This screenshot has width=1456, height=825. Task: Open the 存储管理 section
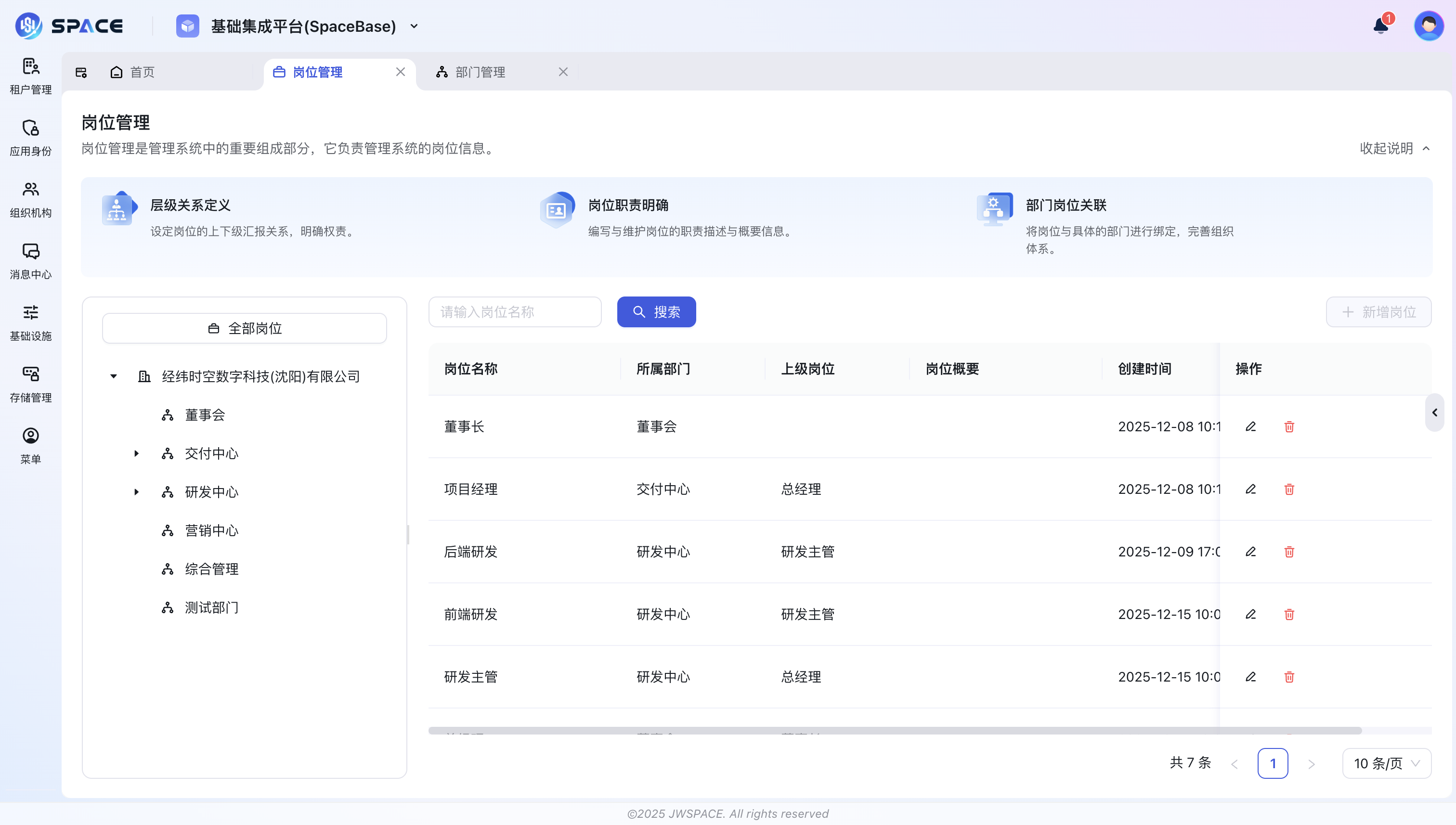point(30,383)
